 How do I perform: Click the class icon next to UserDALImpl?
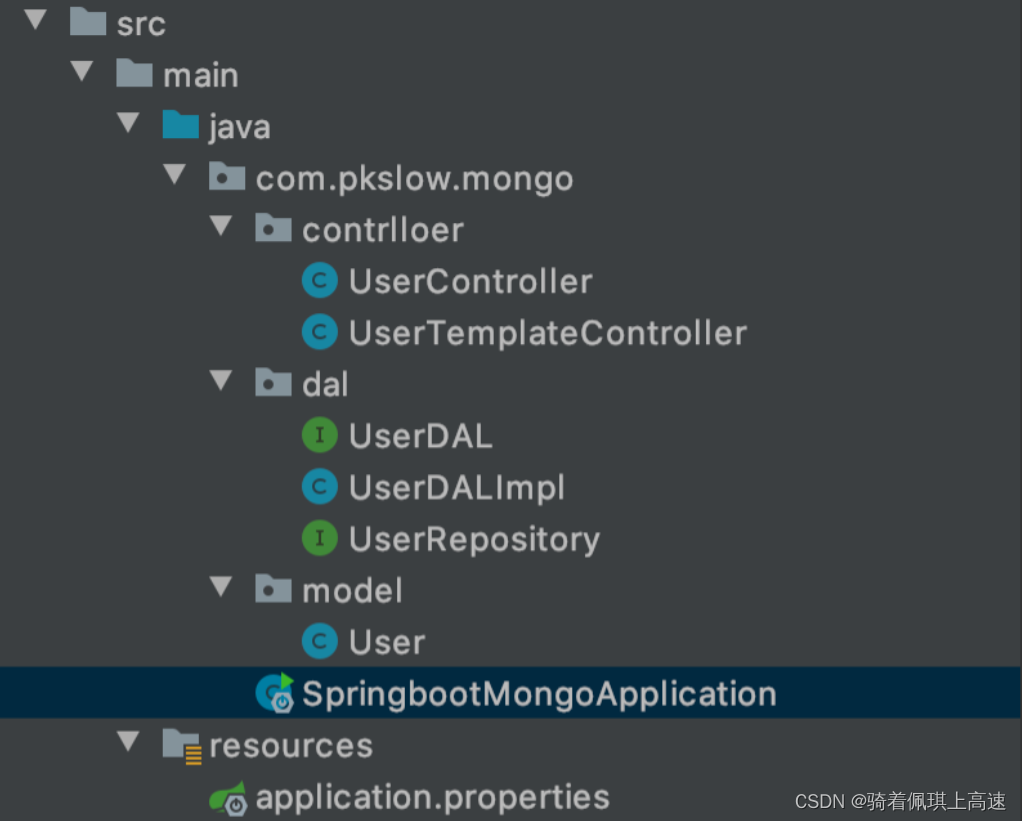coord(319,487)
